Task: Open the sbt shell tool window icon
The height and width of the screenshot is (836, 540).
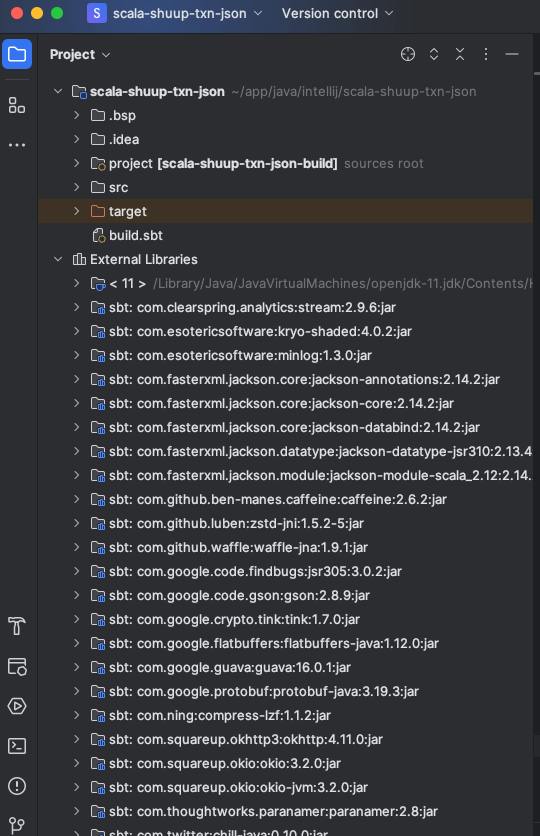Action: tap(17, 666)
